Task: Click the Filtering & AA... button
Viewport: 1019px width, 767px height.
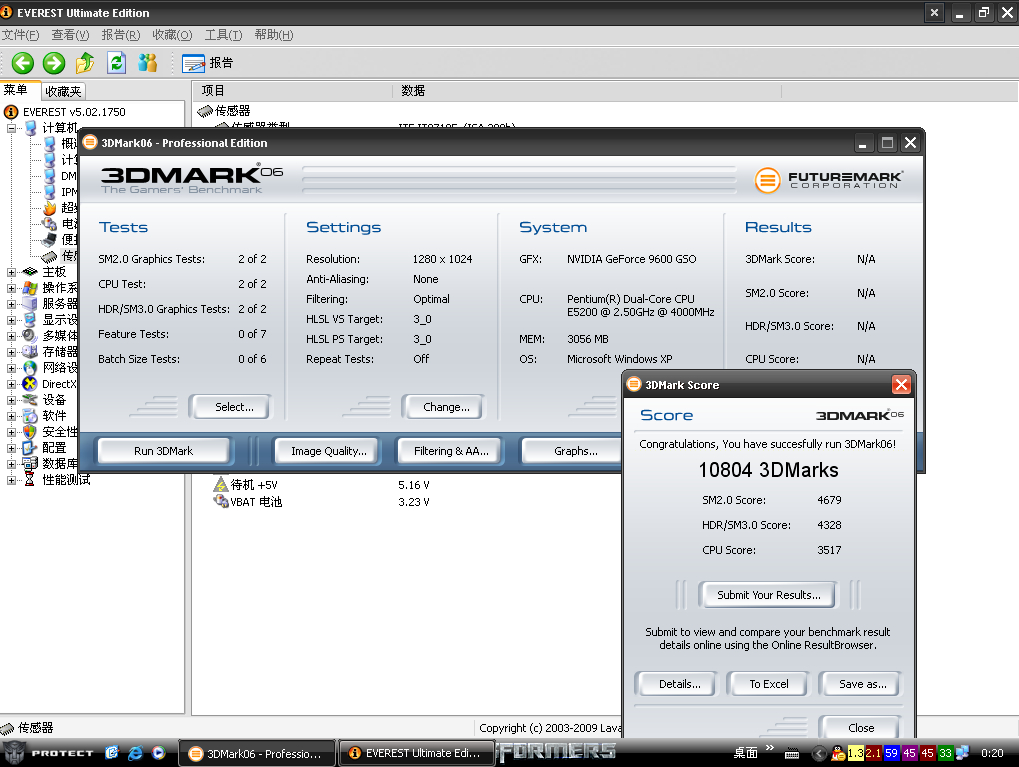Action: pyautogui.click(x=451, y=451)
